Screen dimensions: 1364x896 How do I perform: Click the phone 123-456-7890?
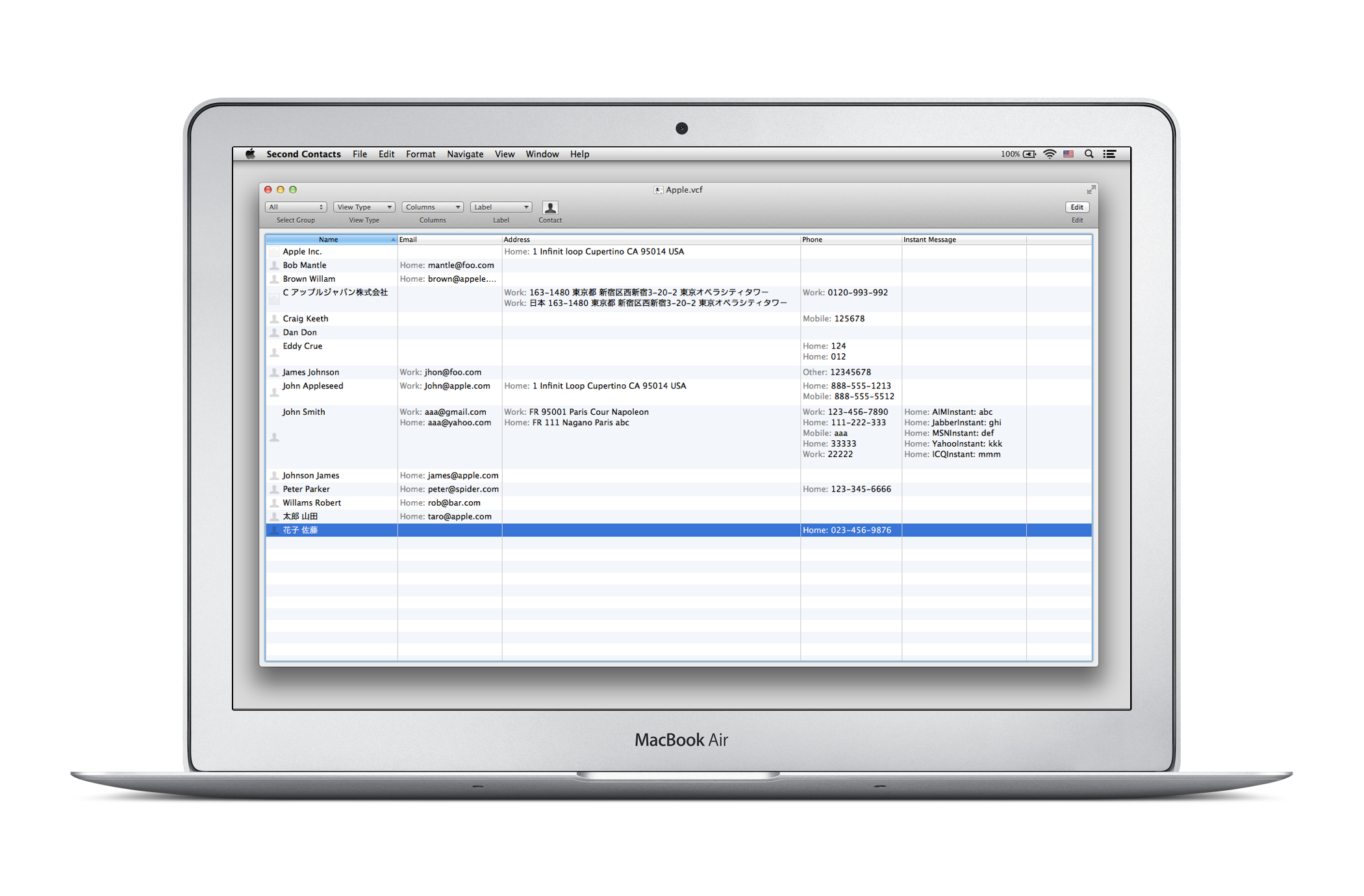pyautogui.click(x=857, y=412)
